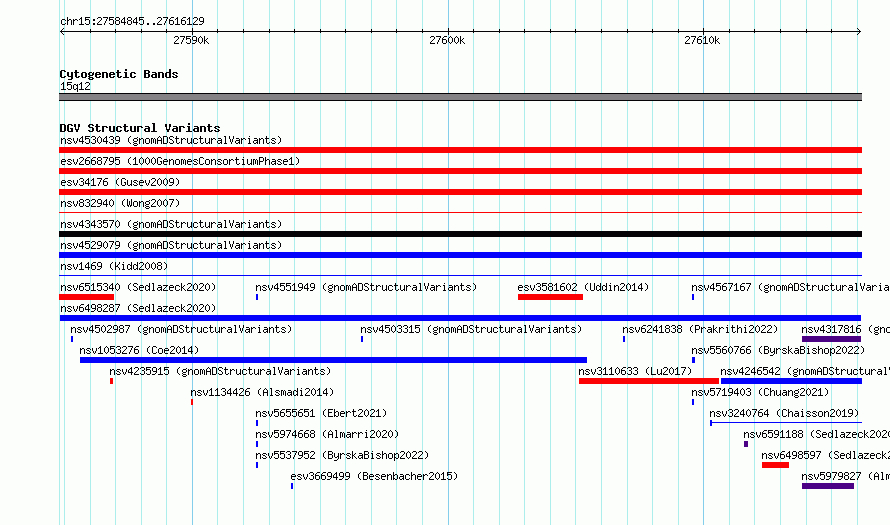This screenshot has width=890, height=525.
Task: Select the esv34176 Gusev2009 variant label
Action: 120,182
